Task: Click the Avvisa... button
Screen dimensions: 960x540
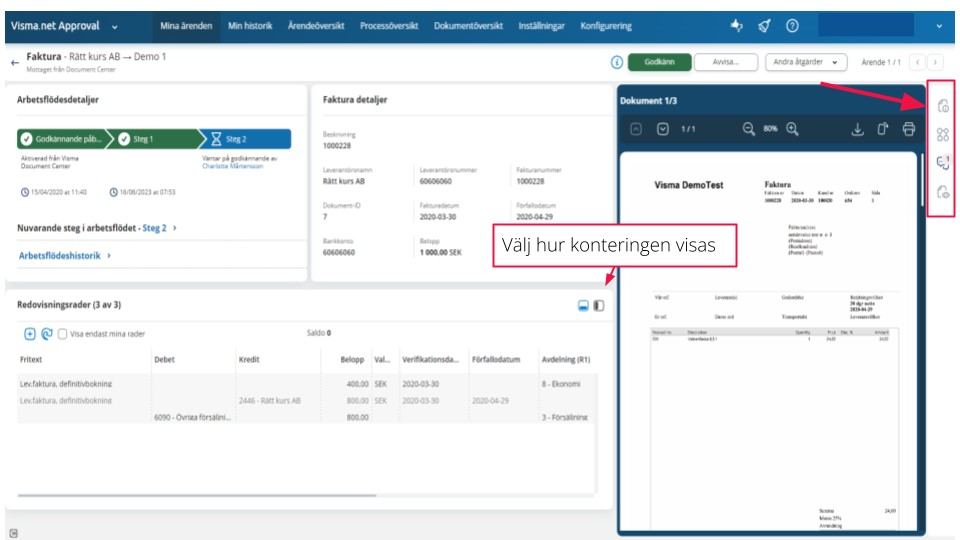Action: [726, 62]
